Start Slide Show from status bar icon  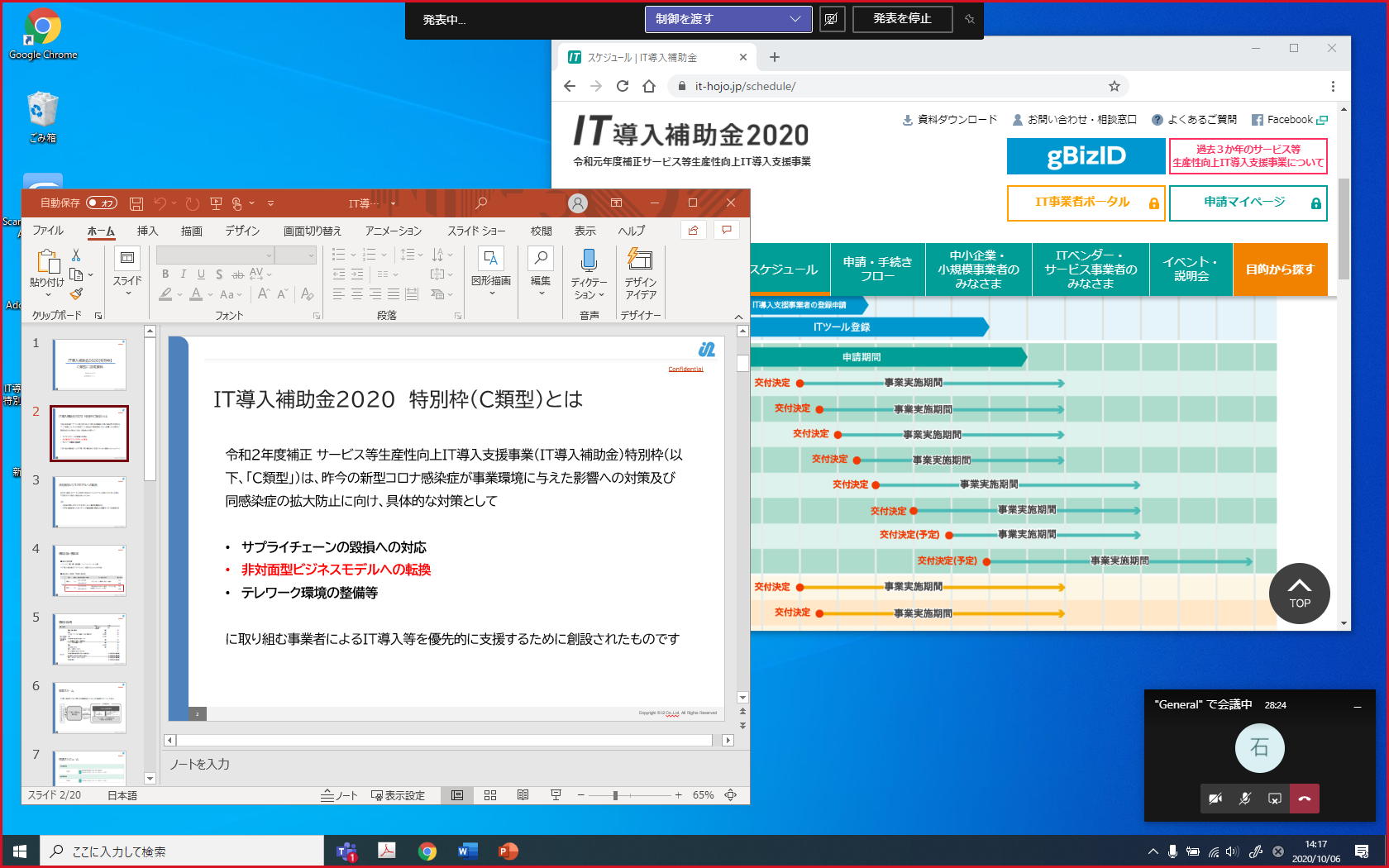[x=556, y=795]
